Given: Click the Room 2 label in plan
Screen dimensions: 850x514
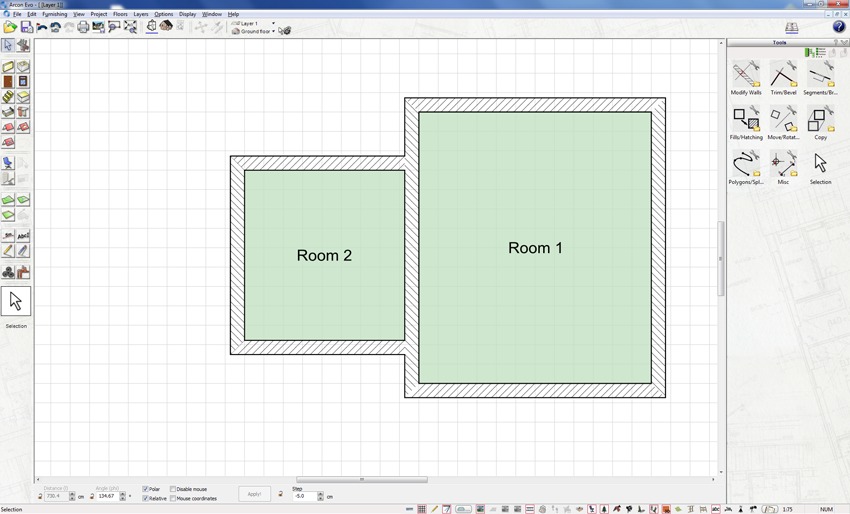Looking at the screenshot, I should click(324, 255).
